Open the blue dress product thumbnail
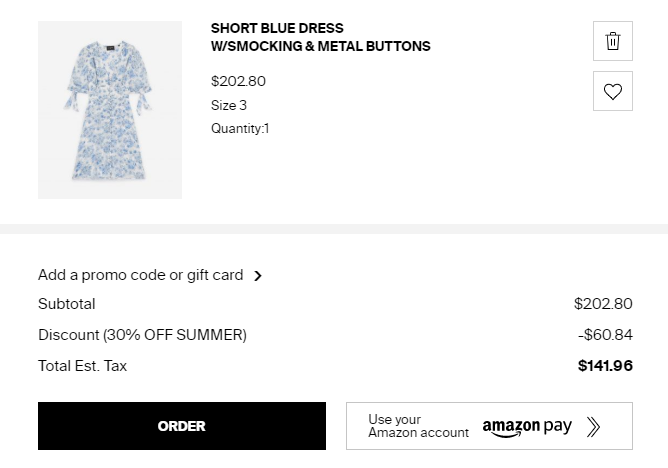This screenshot has width=668, height=468. [110, 110]
